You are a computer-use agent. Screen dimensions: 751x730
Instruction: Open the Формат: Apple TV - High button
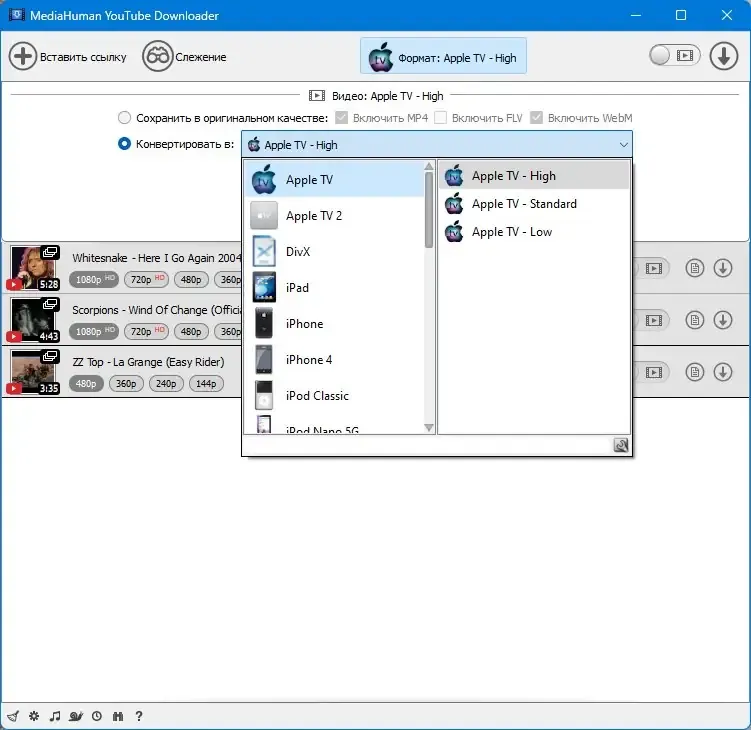[x=443, y=56]
